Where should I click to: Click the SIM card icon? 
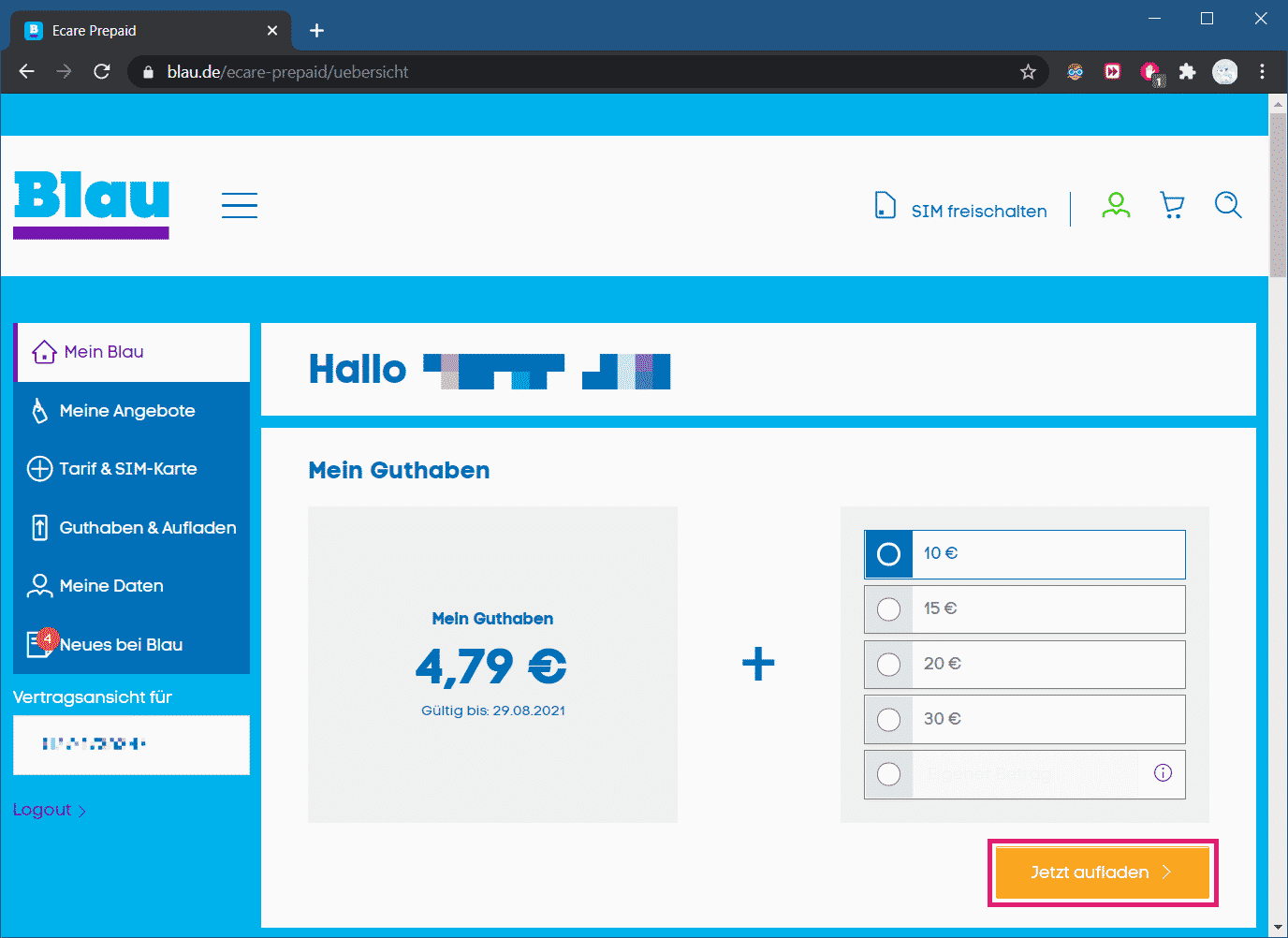click(x=885, y=205)
